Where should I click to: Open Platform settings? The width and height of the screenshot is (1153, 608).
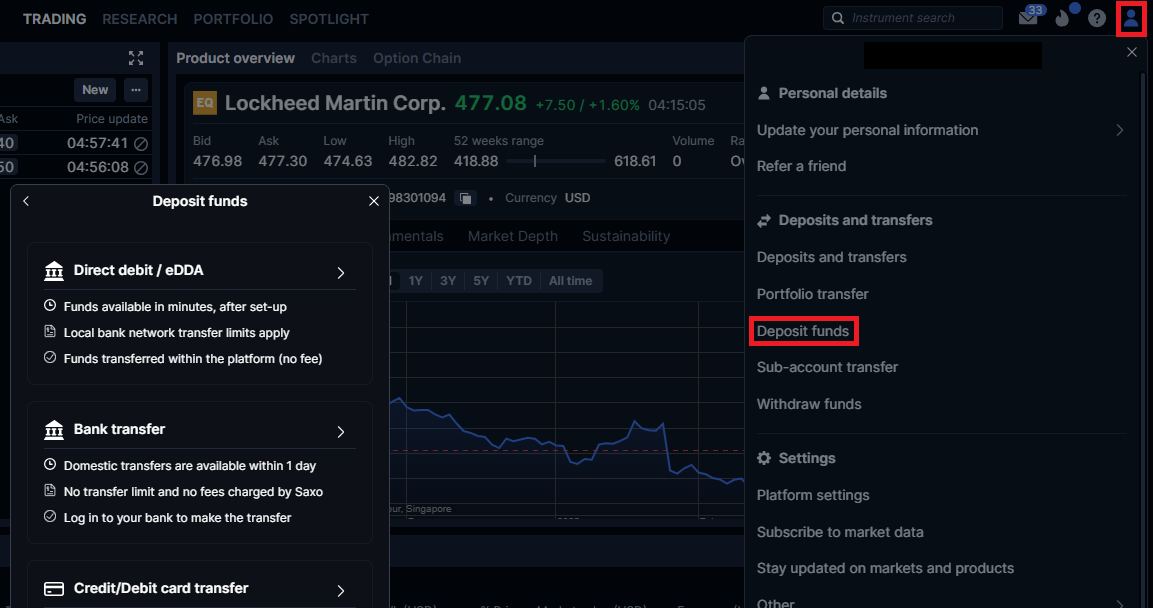(813, 496)
